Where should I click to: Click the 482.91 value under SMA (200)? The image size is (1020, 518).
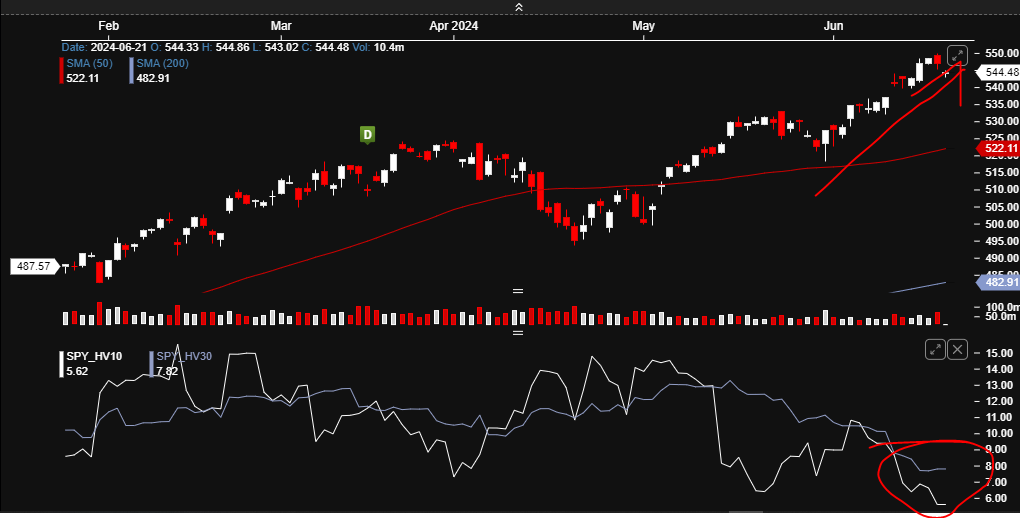click(153, 78)
